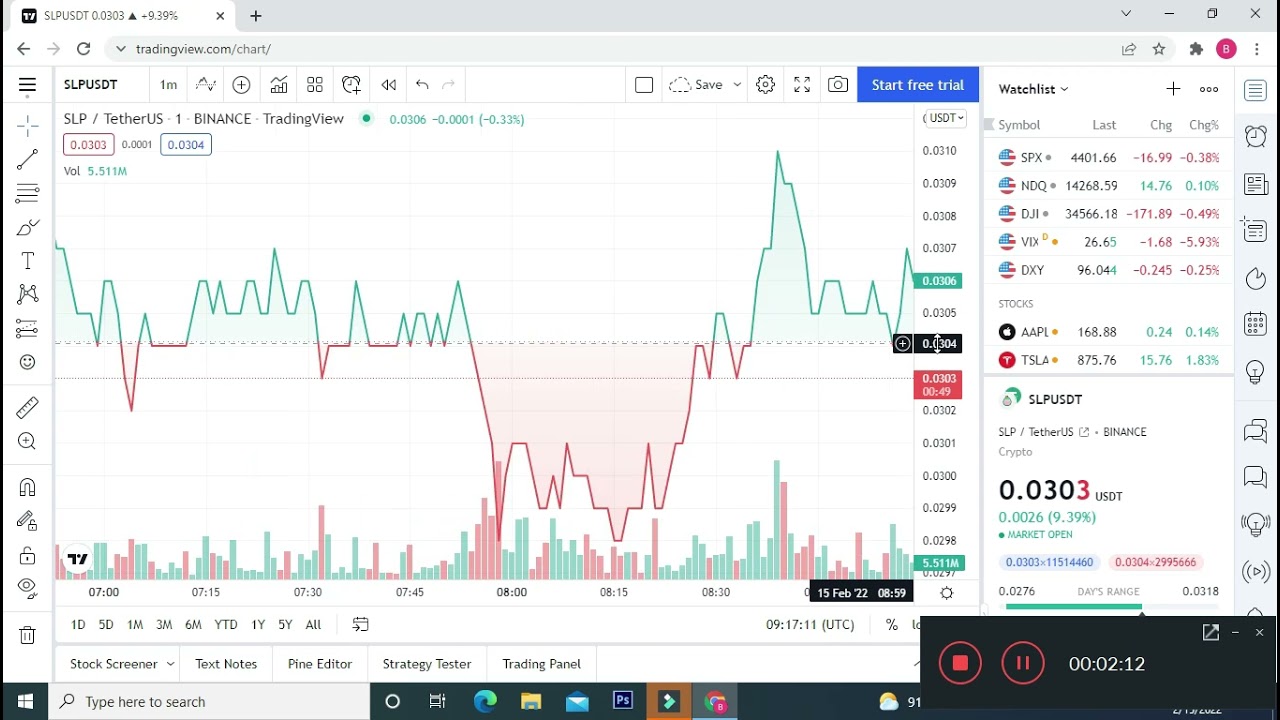Create a price alert

click(351, 85)
